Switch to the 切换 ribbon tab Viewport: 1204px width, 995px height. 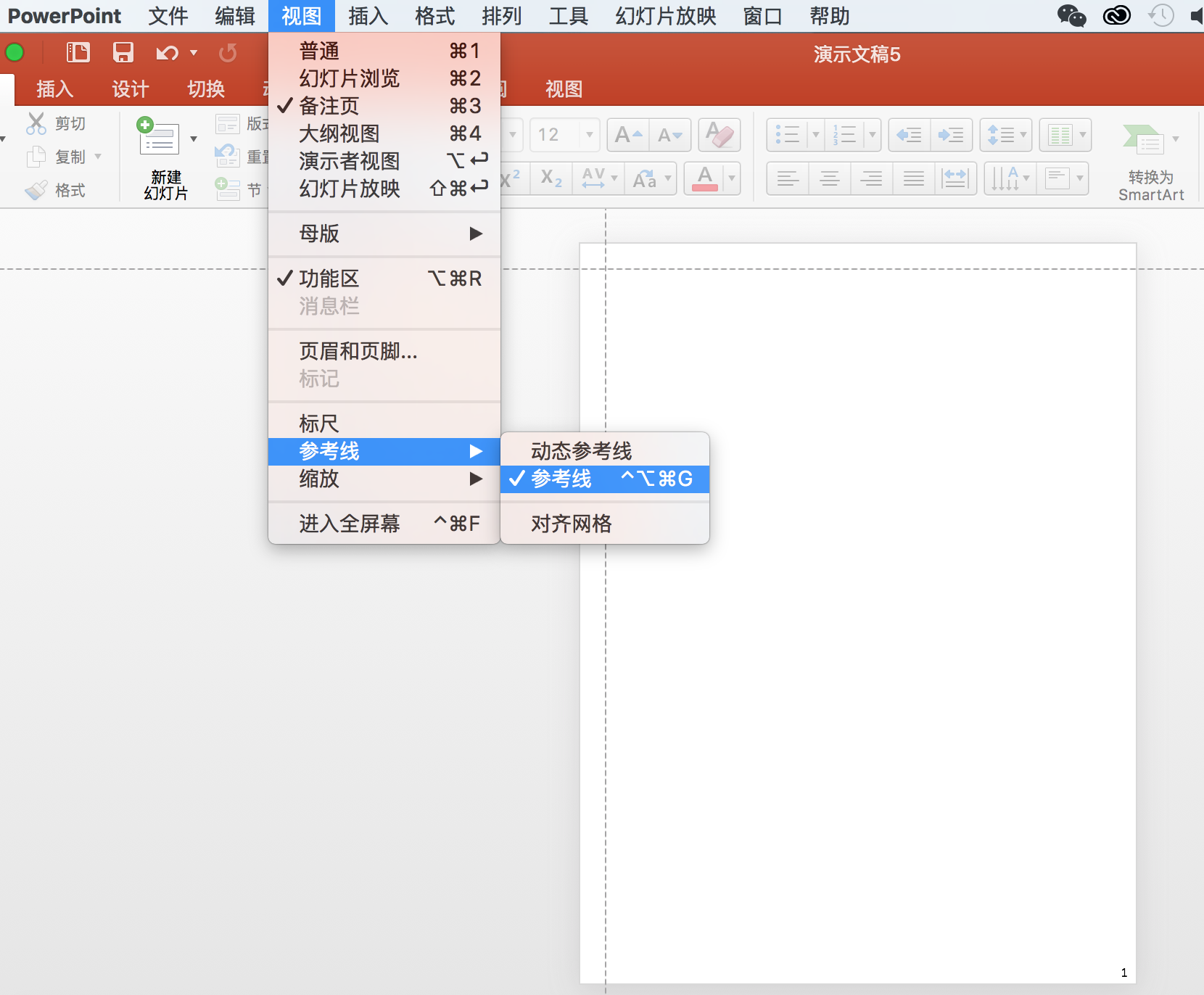(206, 88)
